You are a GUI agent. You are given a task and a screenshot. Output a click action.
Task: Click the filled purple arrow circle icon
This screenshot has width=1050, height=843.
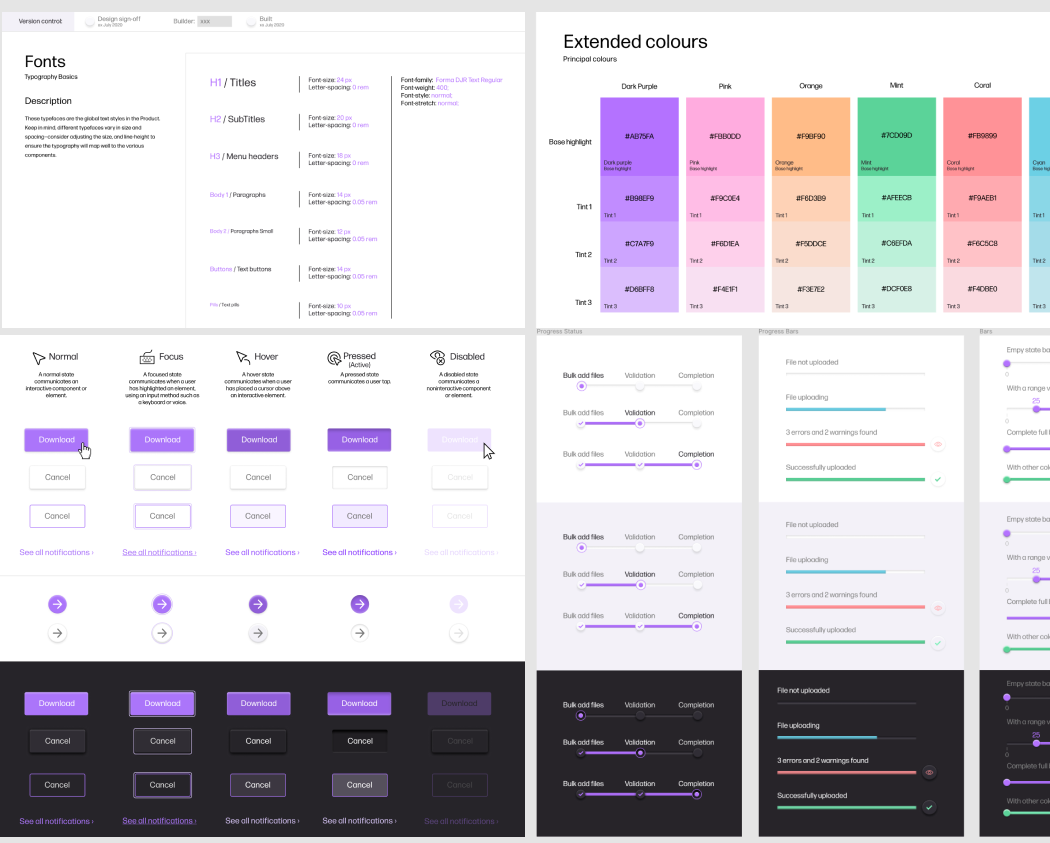[x=57, y=604]
